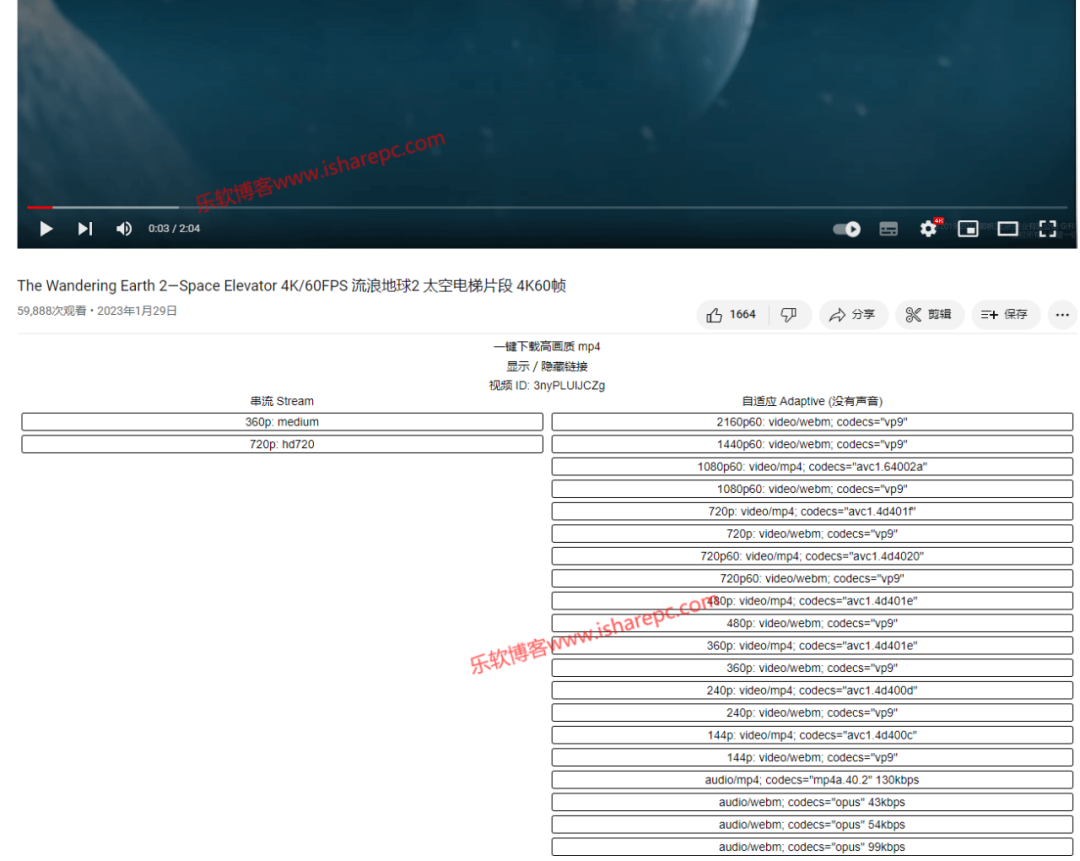Viewport: 1080px width, 861px height.
Task: Turn on subtitles captions
Action: click(x=889, y=229)
